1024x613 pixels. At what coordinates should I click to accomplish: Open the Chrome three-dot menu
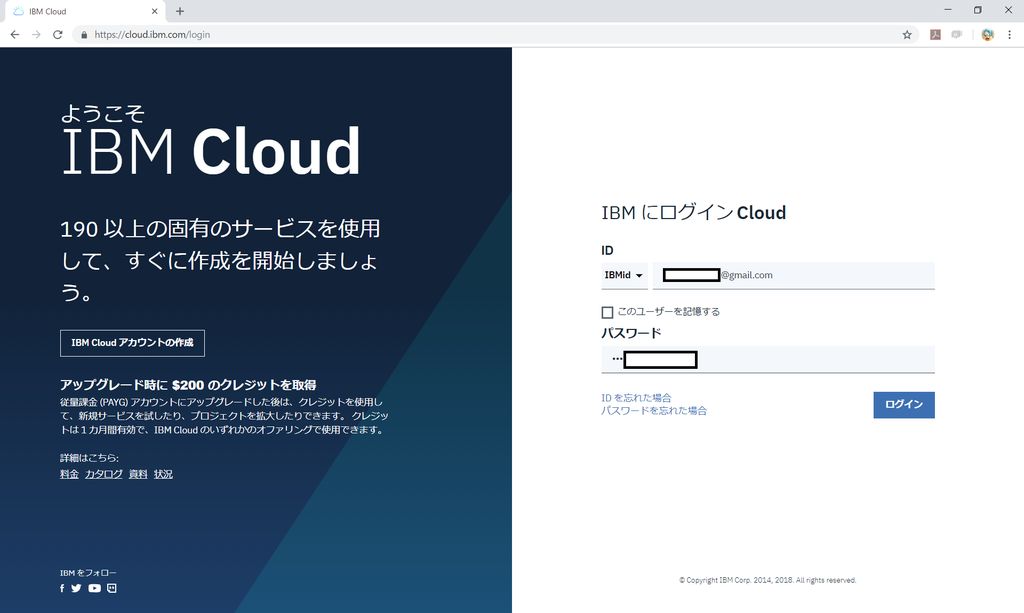(x=1010, y=35)
